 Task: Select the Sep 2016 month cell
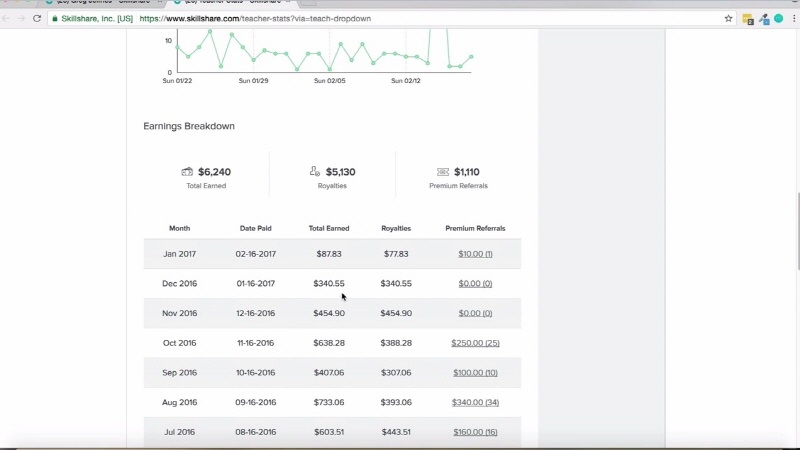[180, 372]
